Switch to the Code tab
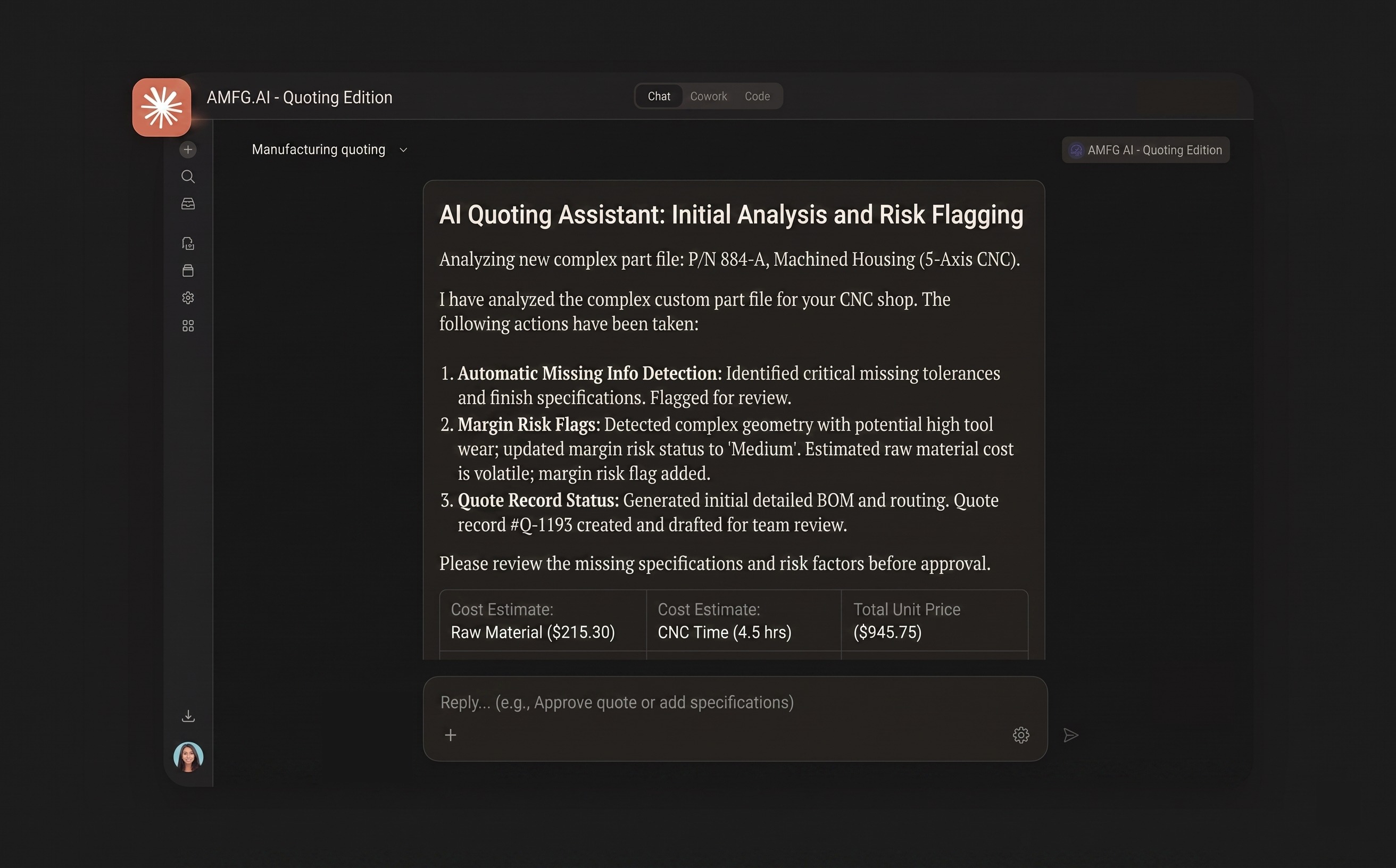The width and height of the screenshot is (1396, 868). point(758,96)
